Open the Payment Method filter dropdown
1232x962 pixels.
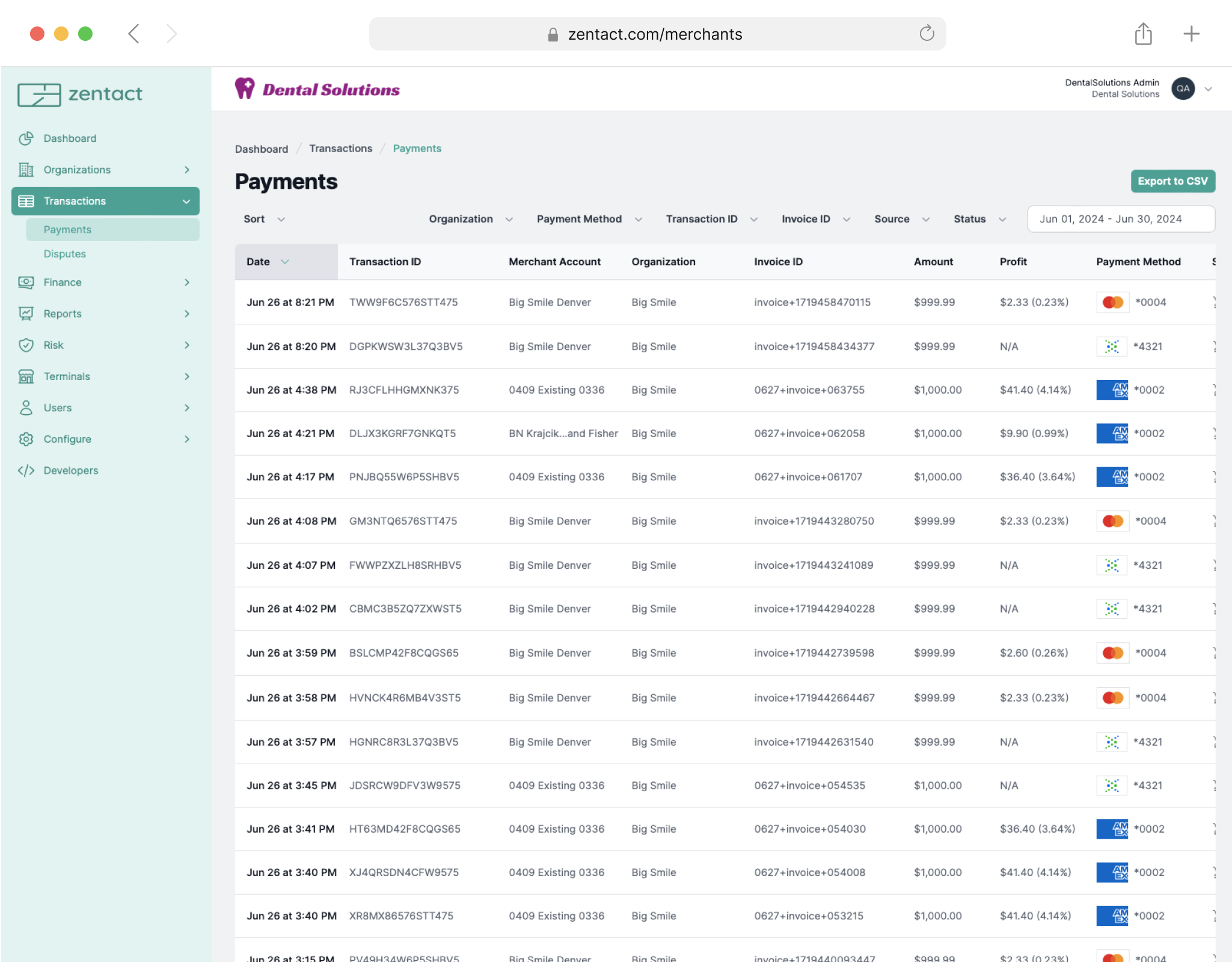[x=589, y=219]
